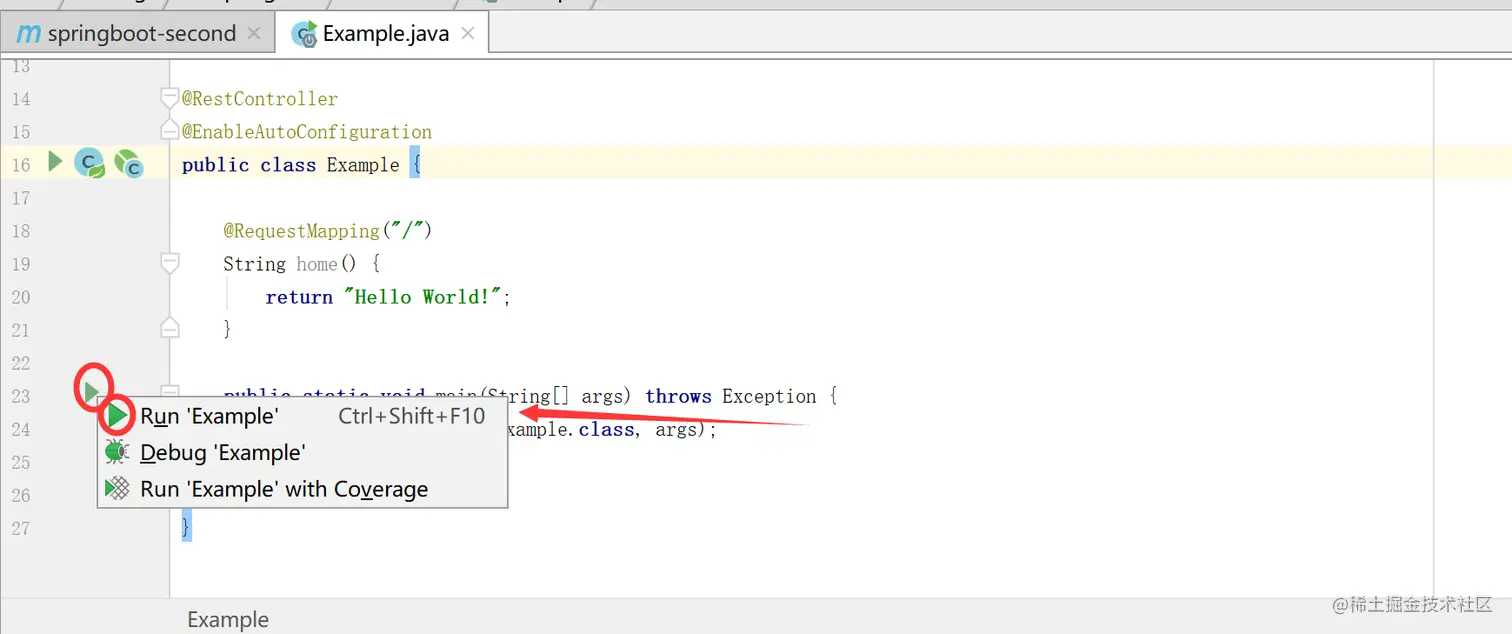Close the springboot-second tab
This screenshot has width=1512, height=634.
tap(254, 34)
